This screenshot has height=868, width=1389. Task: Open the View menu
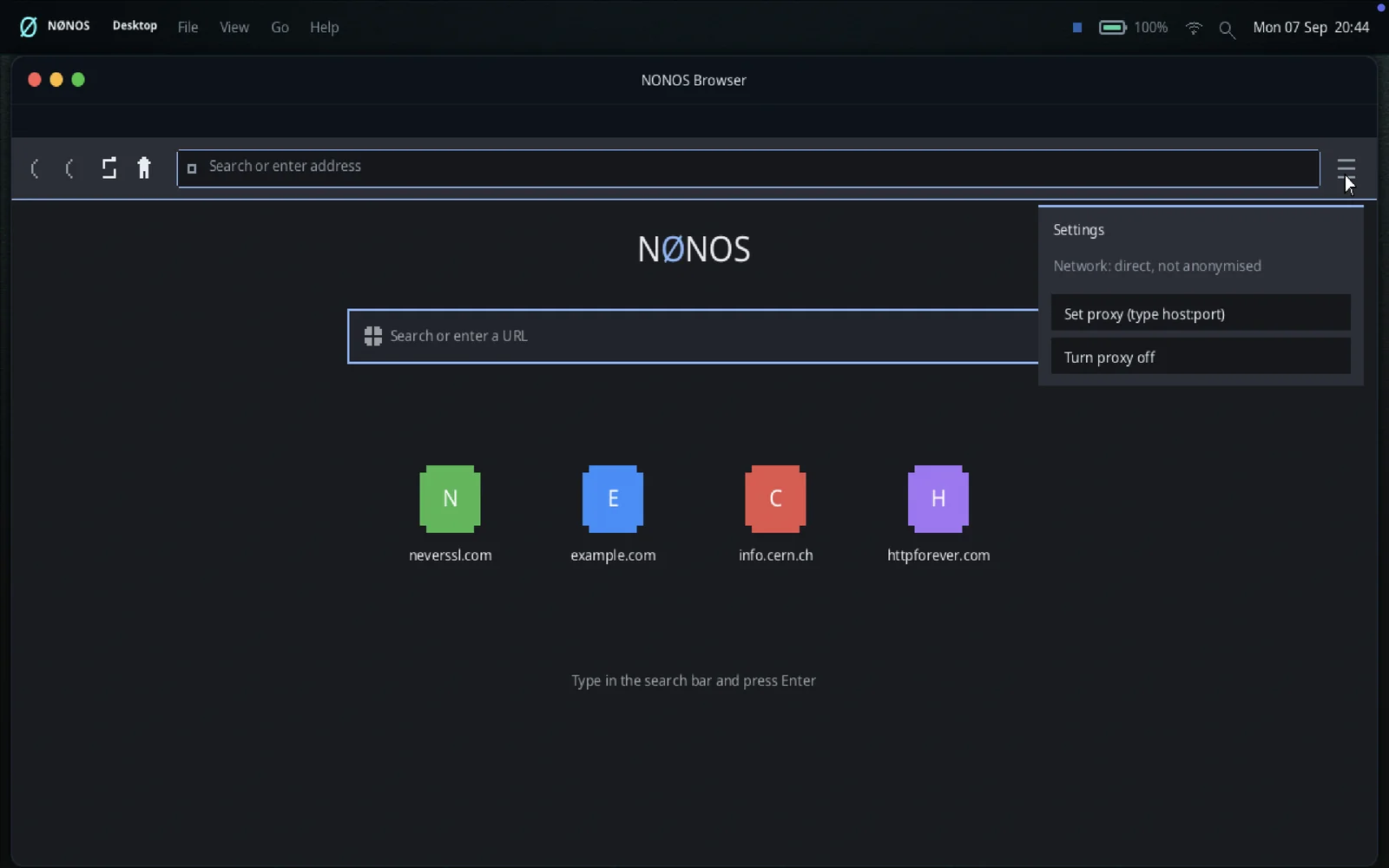click(x=234, y=27)
